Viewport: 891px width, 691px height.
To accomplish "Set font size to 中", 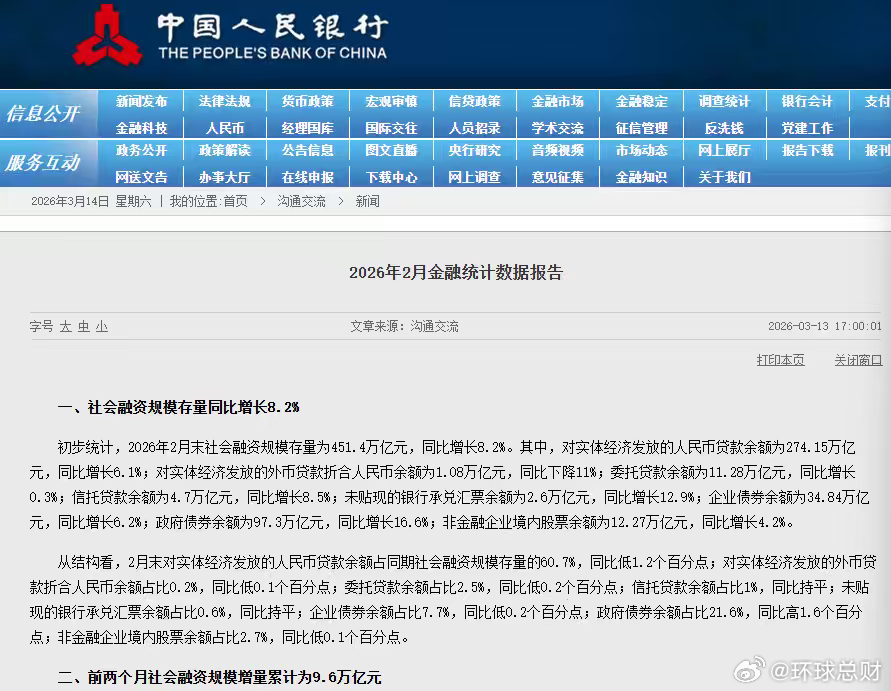I will point(84,326).
